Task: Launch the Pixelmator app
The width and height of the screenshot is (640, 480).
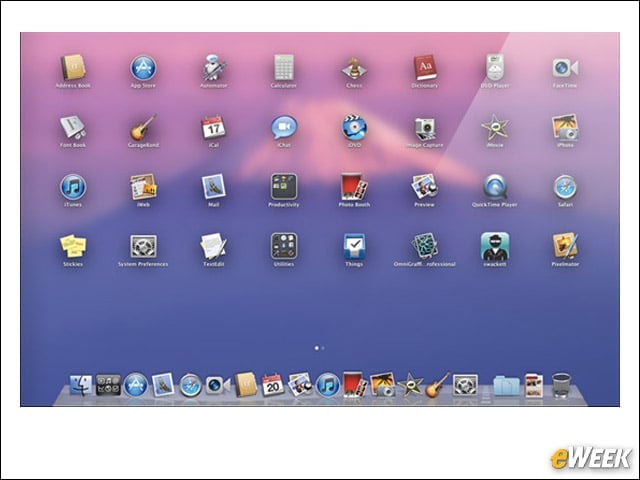Action: click(x=565, y=246)
